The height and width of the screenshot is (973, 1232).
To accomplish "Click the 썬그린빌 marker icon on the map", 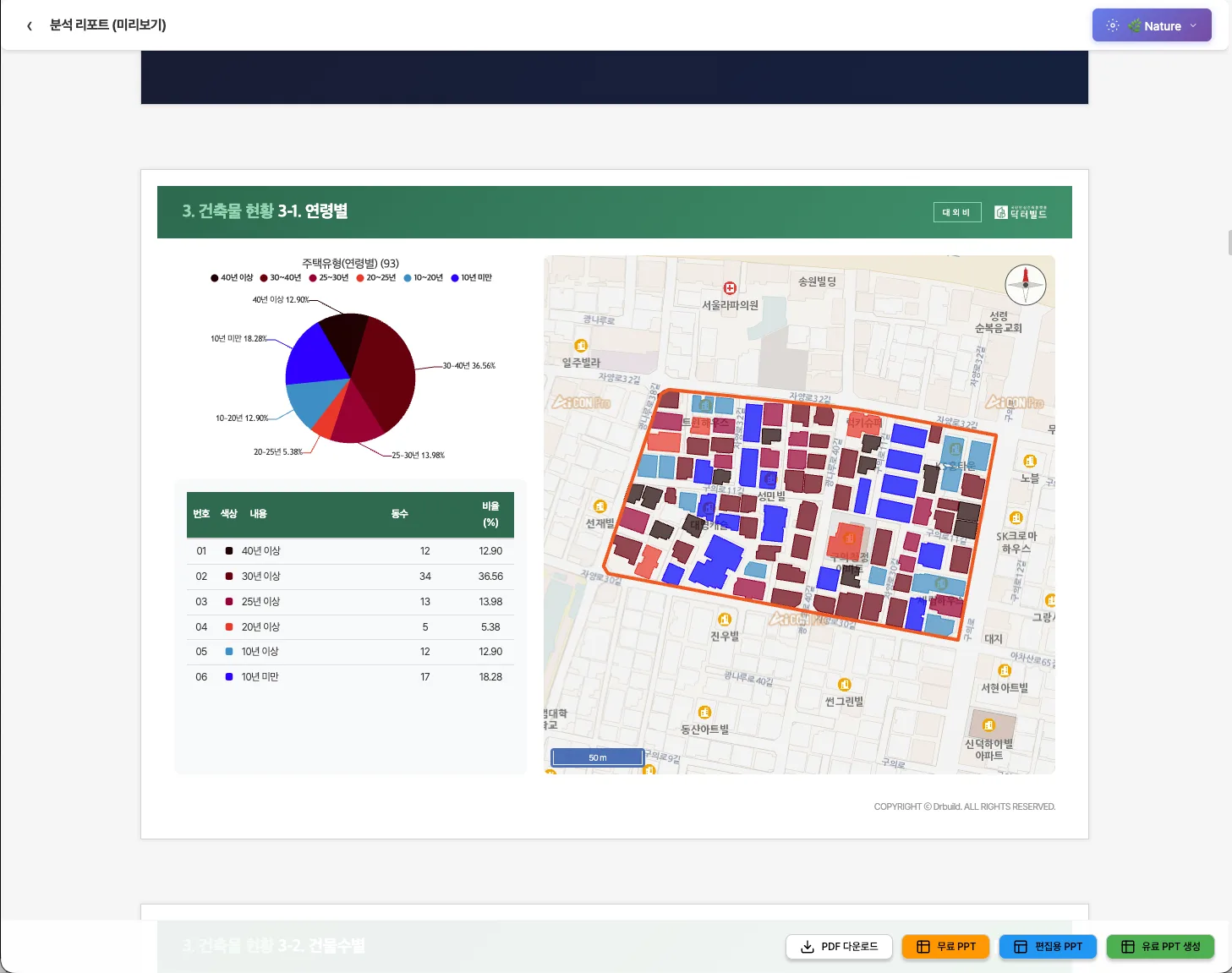I will (x=844, y=685).
